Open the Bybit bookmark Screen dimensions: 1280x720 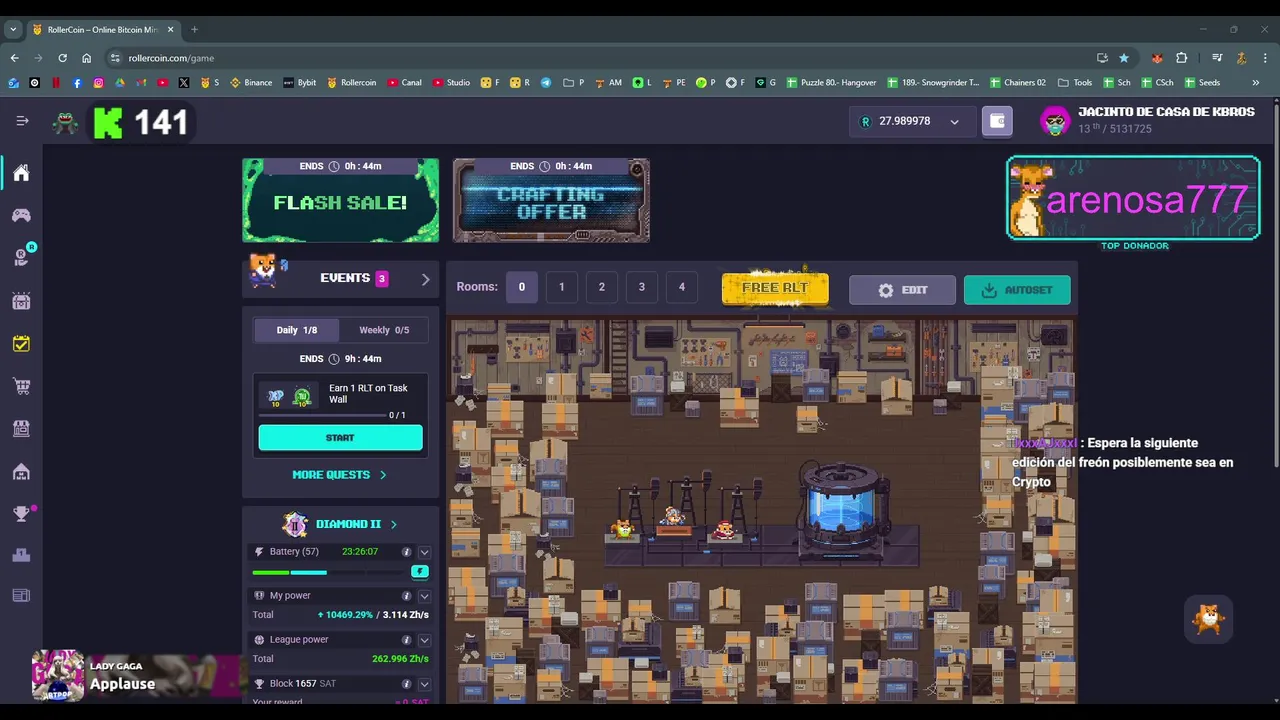click(x=299, y=83)
